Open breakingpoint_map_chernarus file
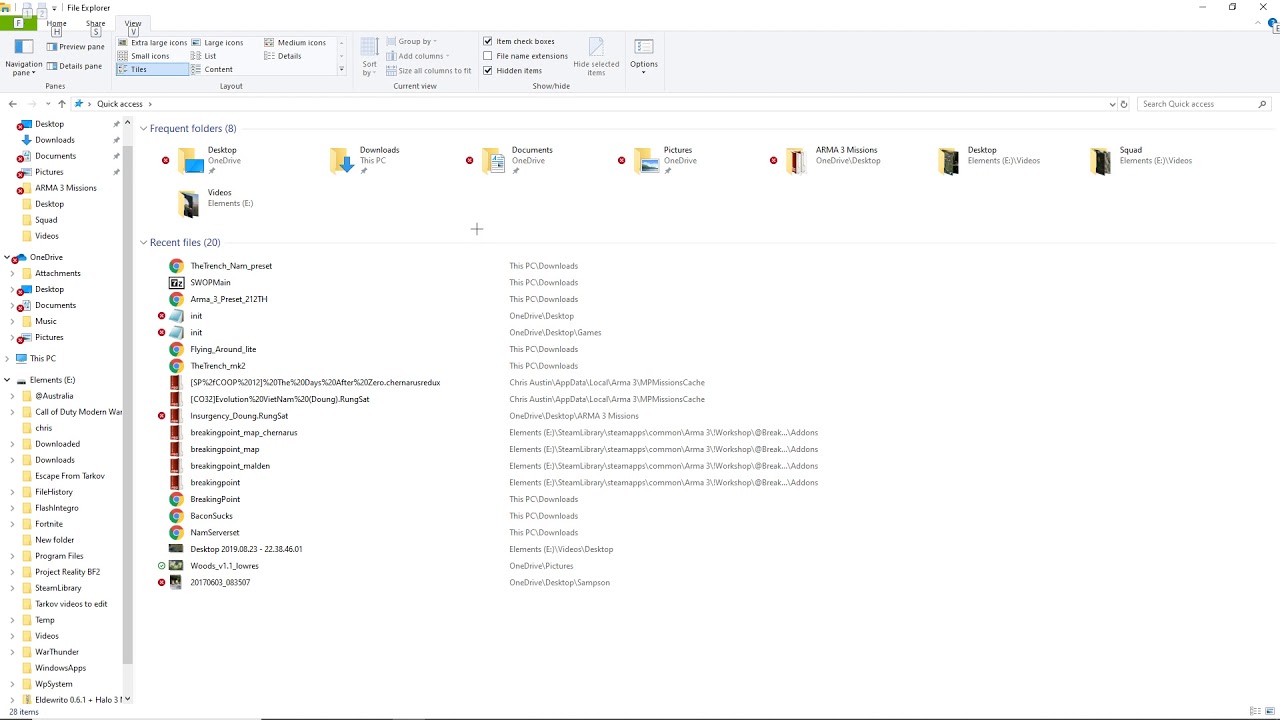This screenshot has width=1280, height=720. [244, 433]
